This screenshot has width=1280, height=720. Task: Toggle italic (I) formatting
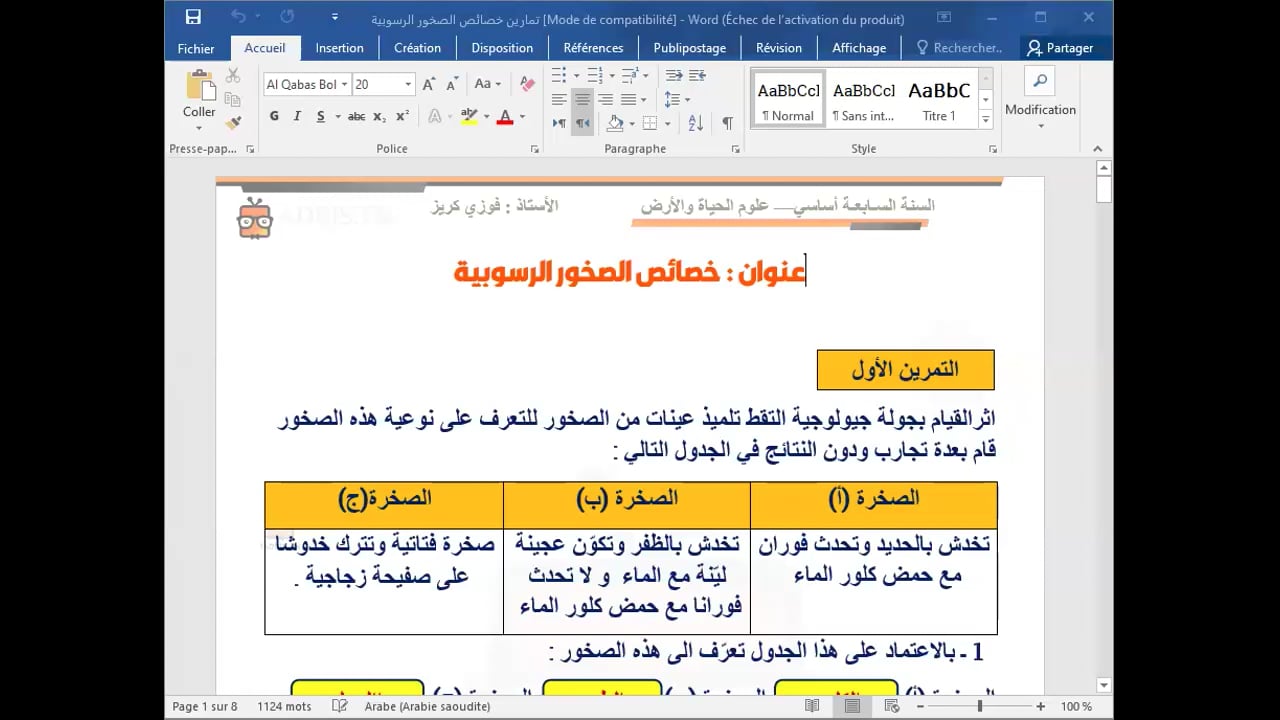pos(297,116)
